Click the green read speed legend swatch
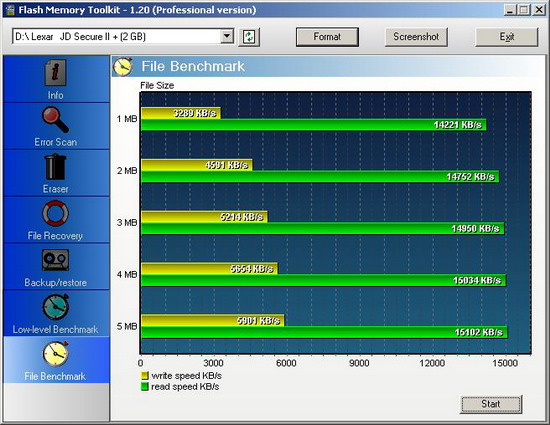Image resolution: width=550 pixels, height=425 pixels. 145,386
